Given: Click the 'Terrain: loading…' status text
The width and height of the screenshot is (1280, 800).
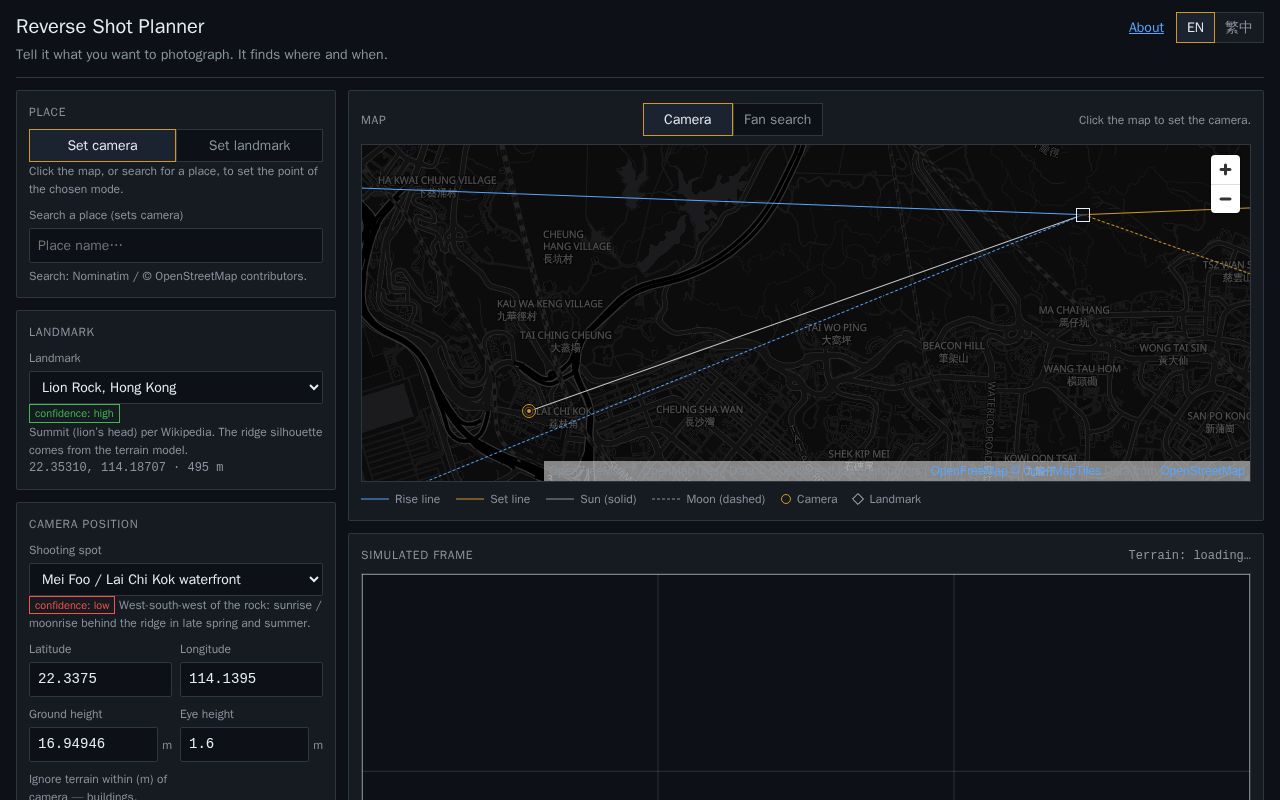Looking at the screenshot, I should click(1189, 555).
